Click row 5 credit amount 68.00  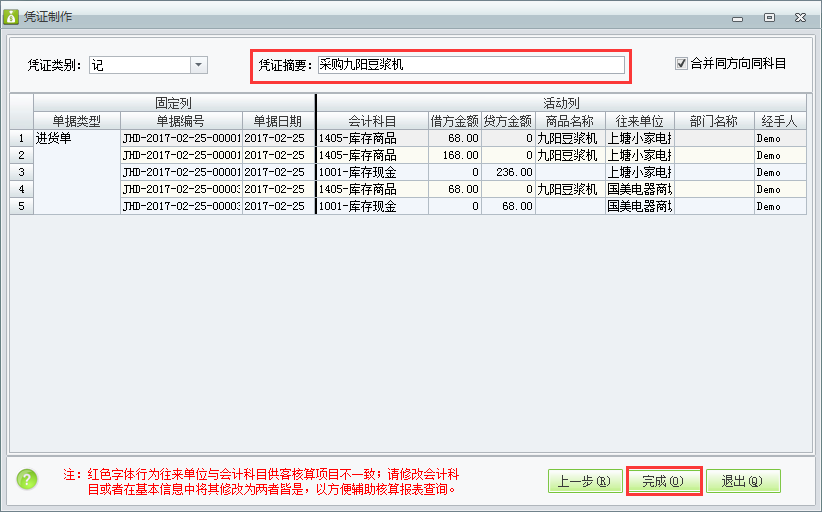(508, 206)
